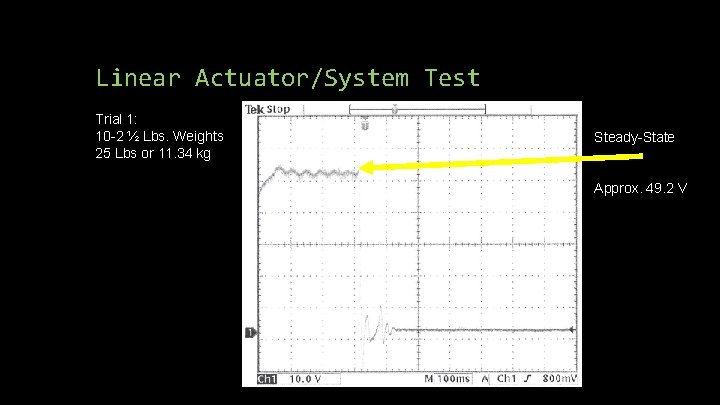720x405 pixels.
Task: Click the Ch1 channel label on scope readout
Action: click(267, 379)
